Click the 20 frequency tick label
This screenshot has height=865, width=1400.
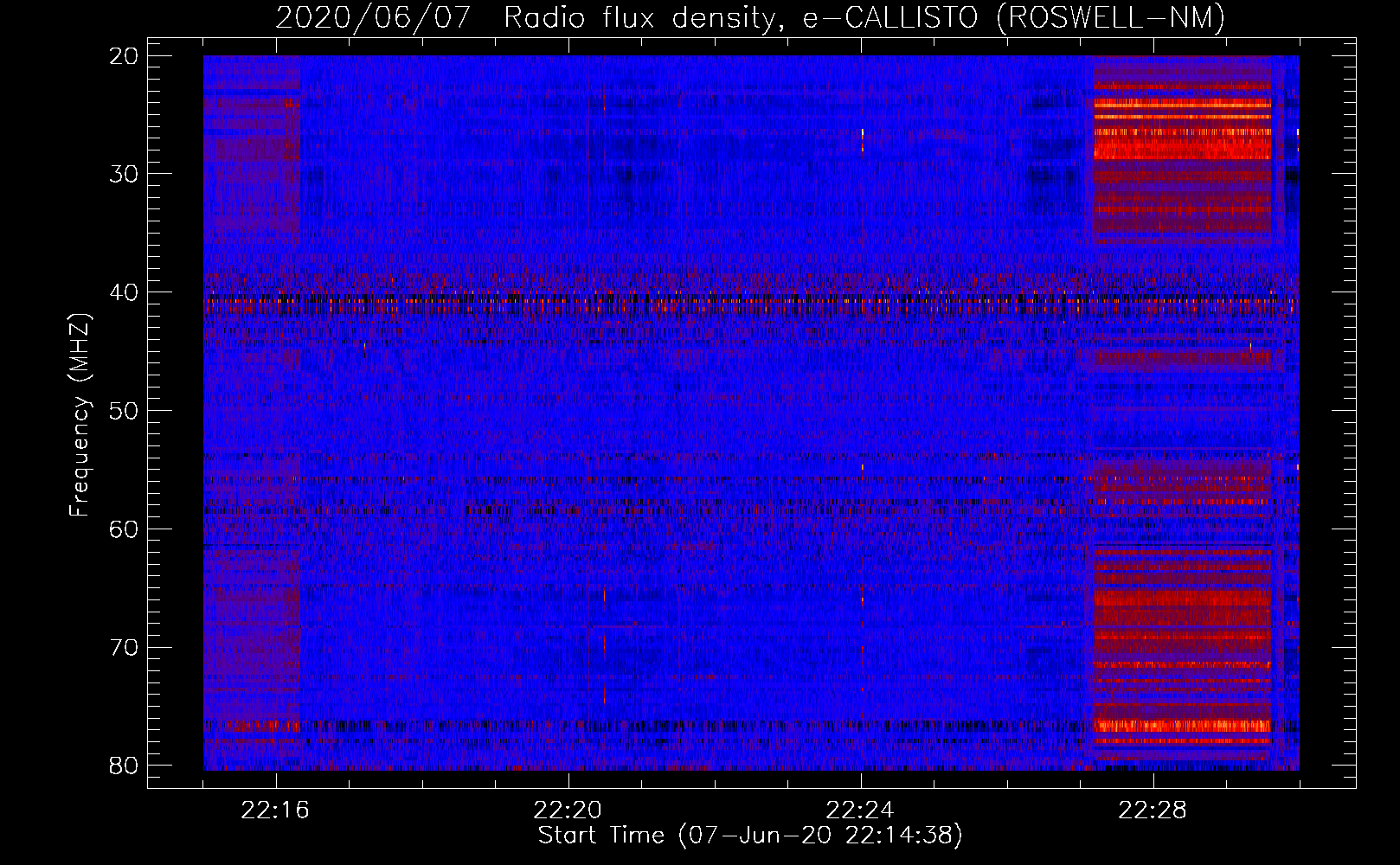point(124,56)
